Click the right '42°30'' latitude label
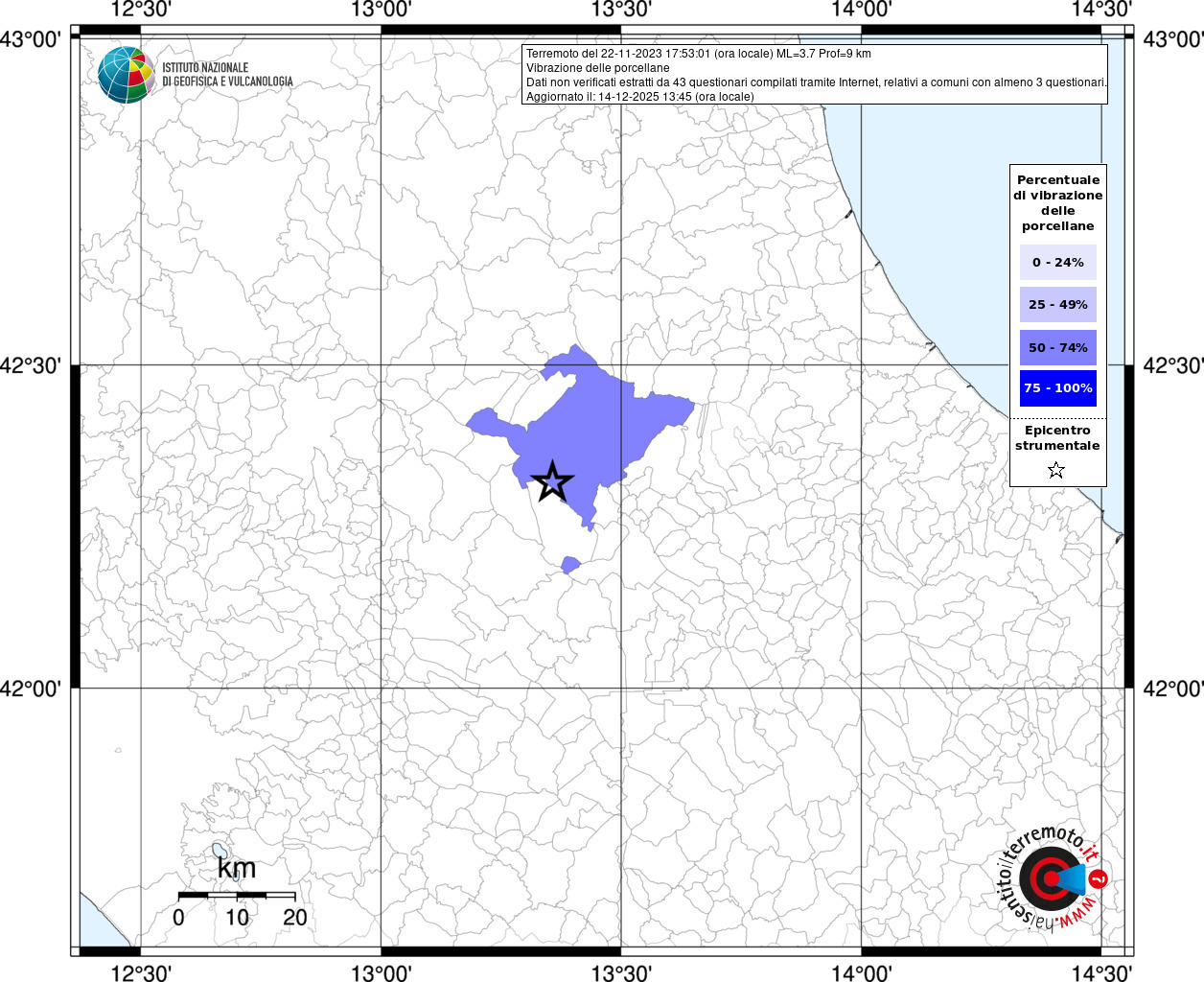 pyautogui.click(x=1171, y=365)
